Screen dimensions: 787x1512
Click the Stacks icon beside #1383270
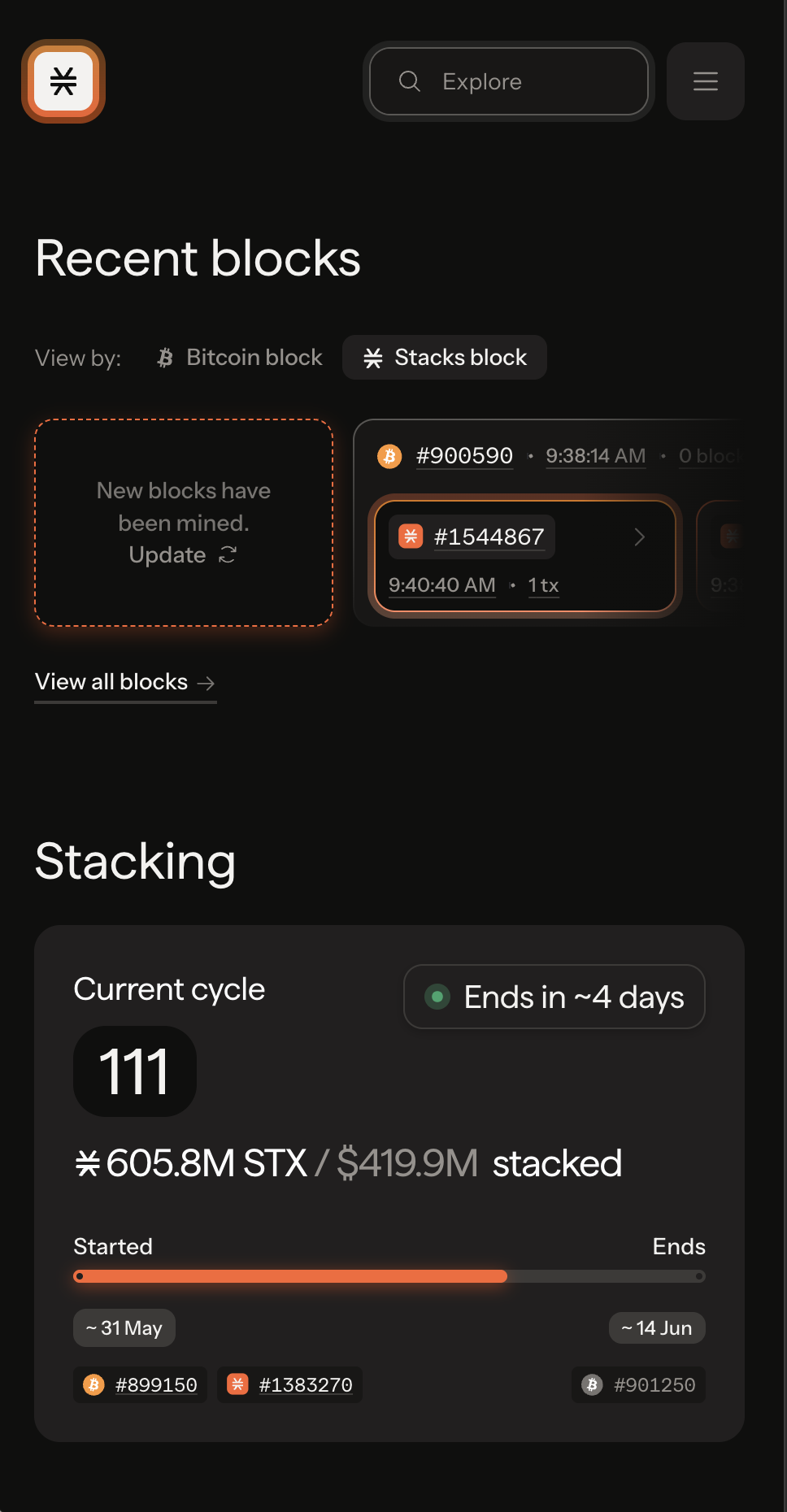pos(237,1384)
